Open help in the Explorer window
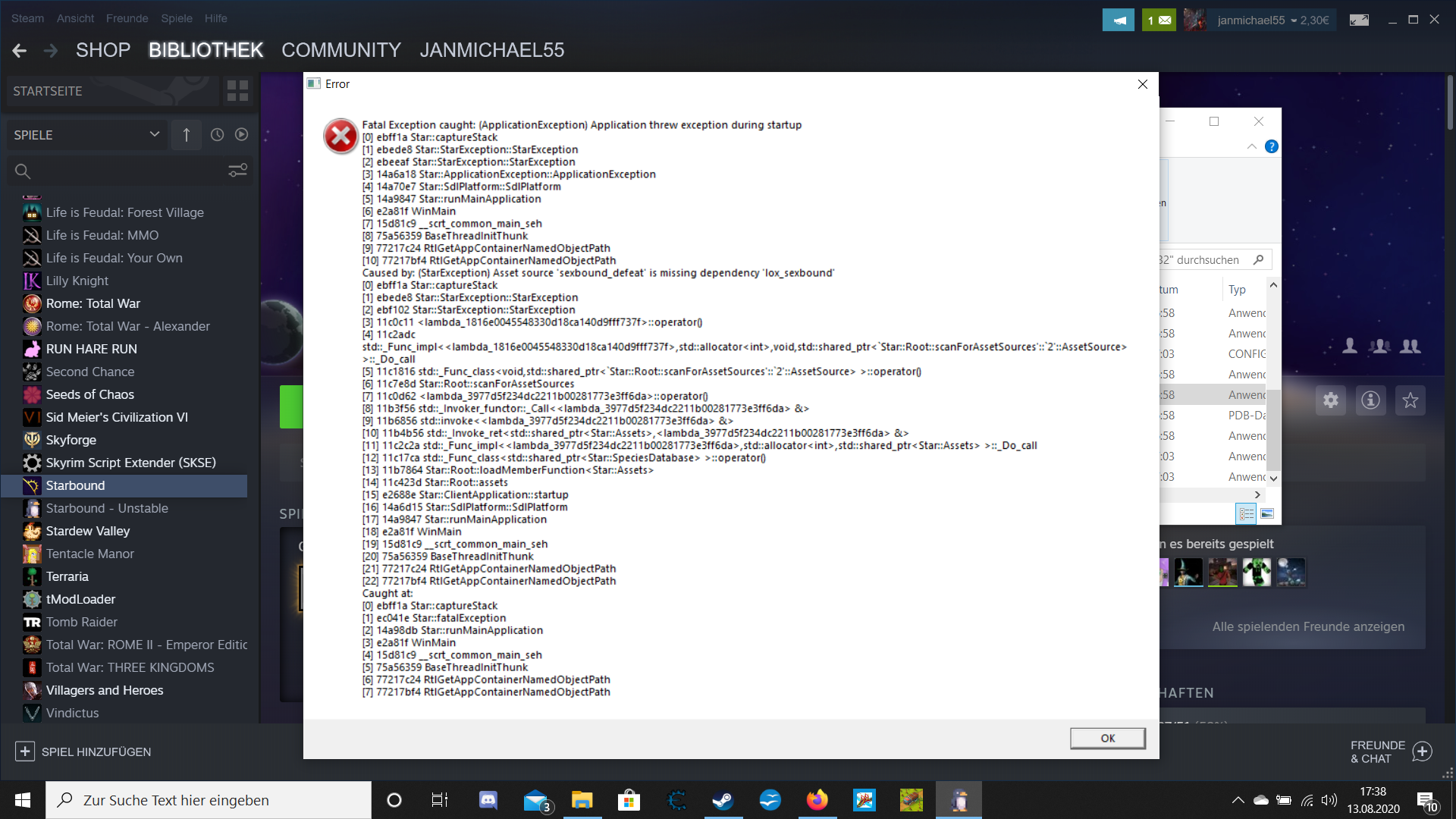1456x819 pixels. click(x=1272, y=146)
